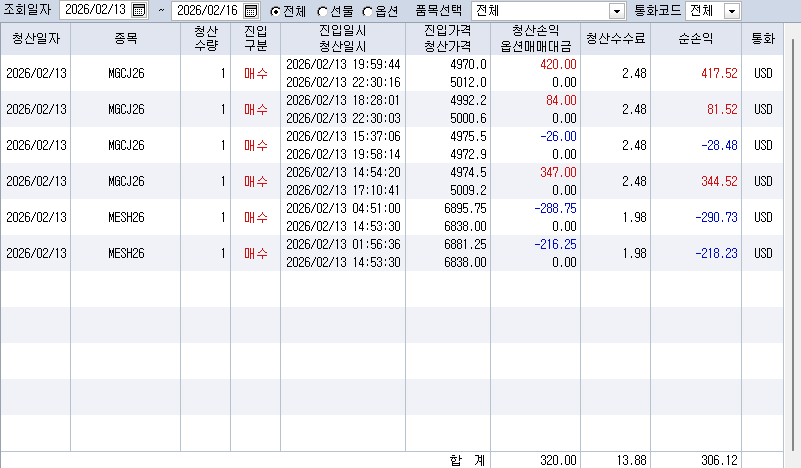801x468 pixels.
Task: Click the vertical scrollbar on the right
Action: click(793, 245)
